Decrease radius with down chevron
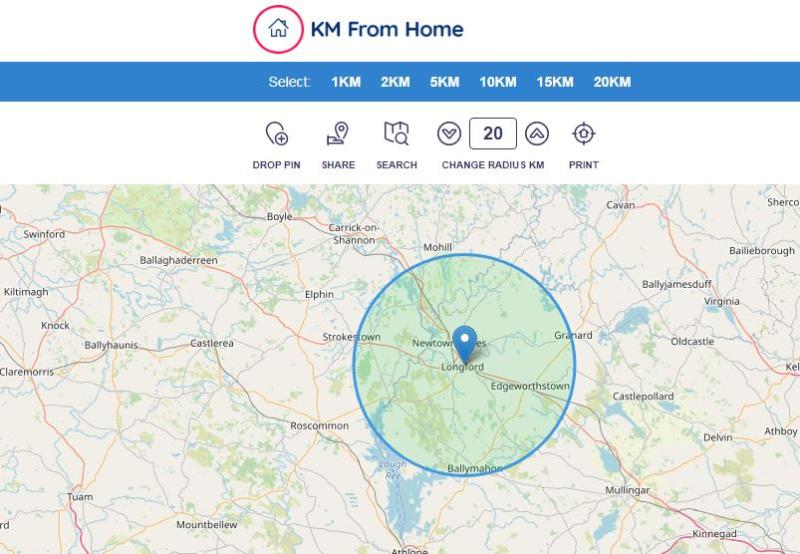 pyautogui.click(x=449, y=134)
